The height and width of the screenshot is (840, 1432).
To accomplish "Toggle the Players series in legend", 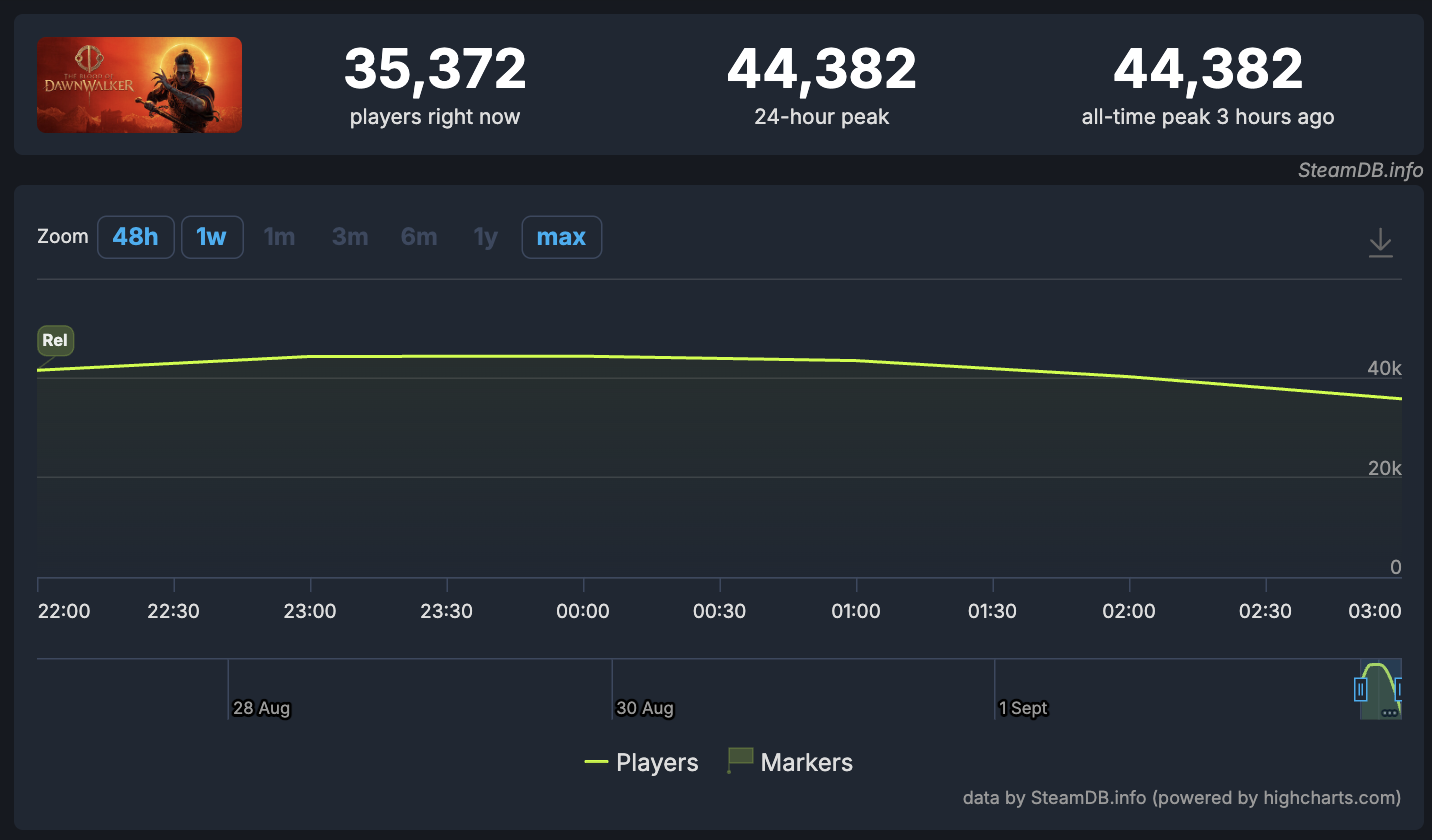I will coord(641,762).
